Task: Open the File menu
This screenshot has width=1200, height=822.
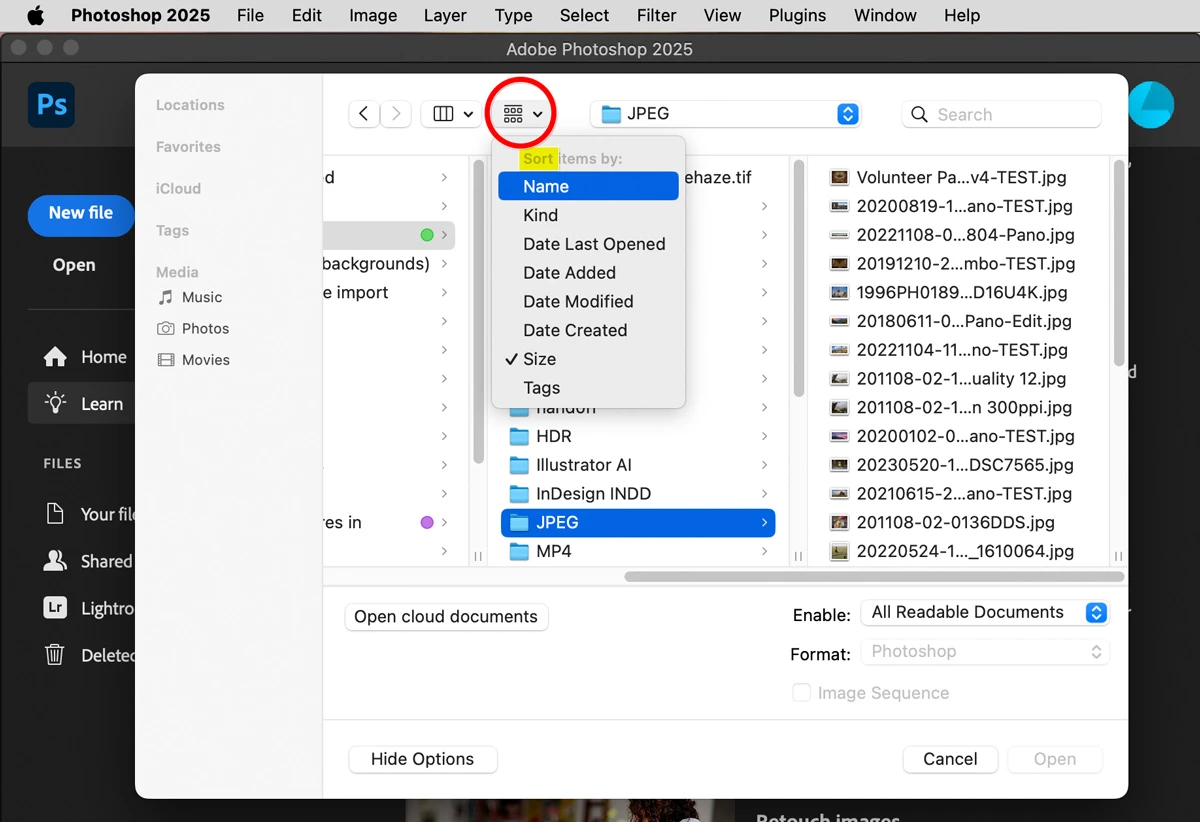Action: pos(251,15)
